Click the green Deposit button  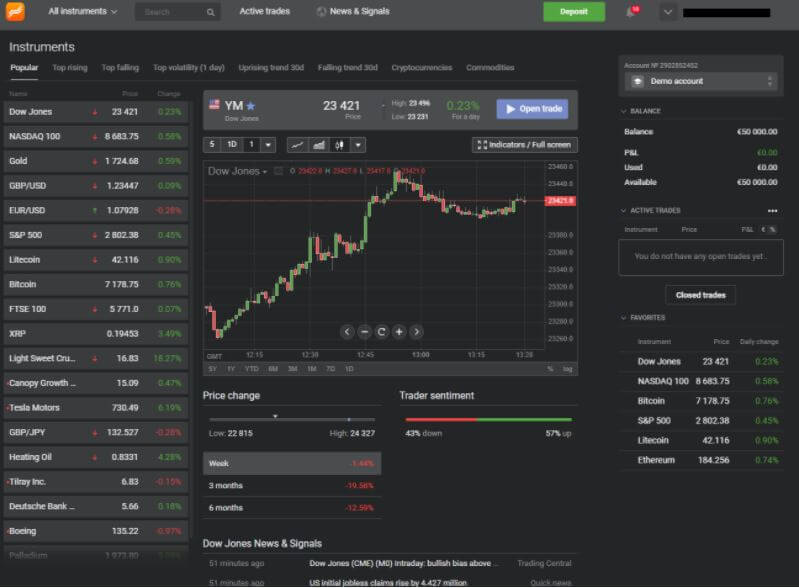click(574, 12)
